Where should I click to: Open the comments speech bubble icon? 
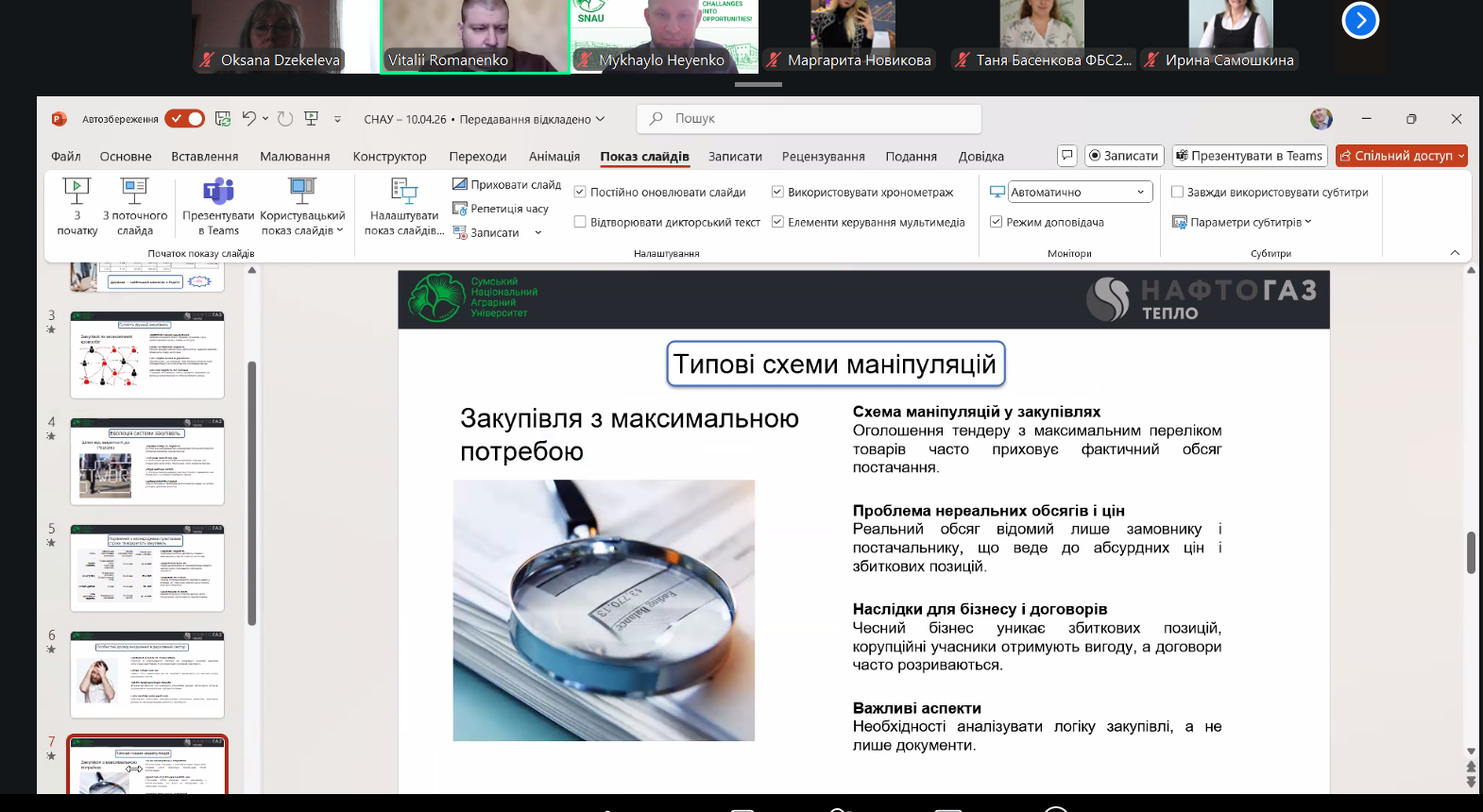click(1066, 156)
